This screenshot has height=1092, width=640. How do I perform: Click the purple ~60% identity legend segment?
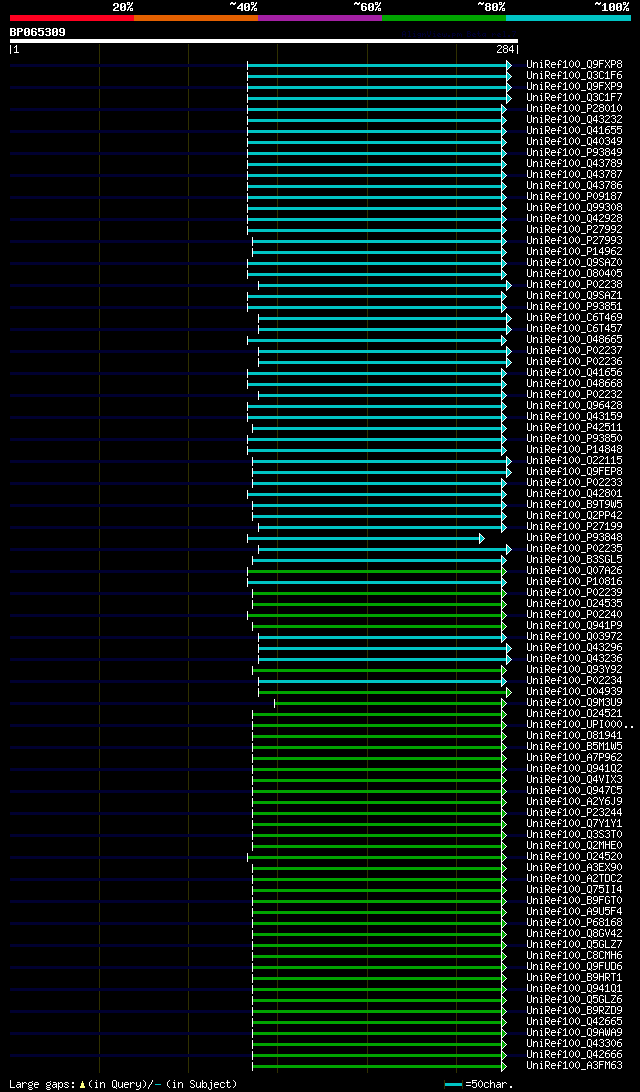click(x=320, y=17)
